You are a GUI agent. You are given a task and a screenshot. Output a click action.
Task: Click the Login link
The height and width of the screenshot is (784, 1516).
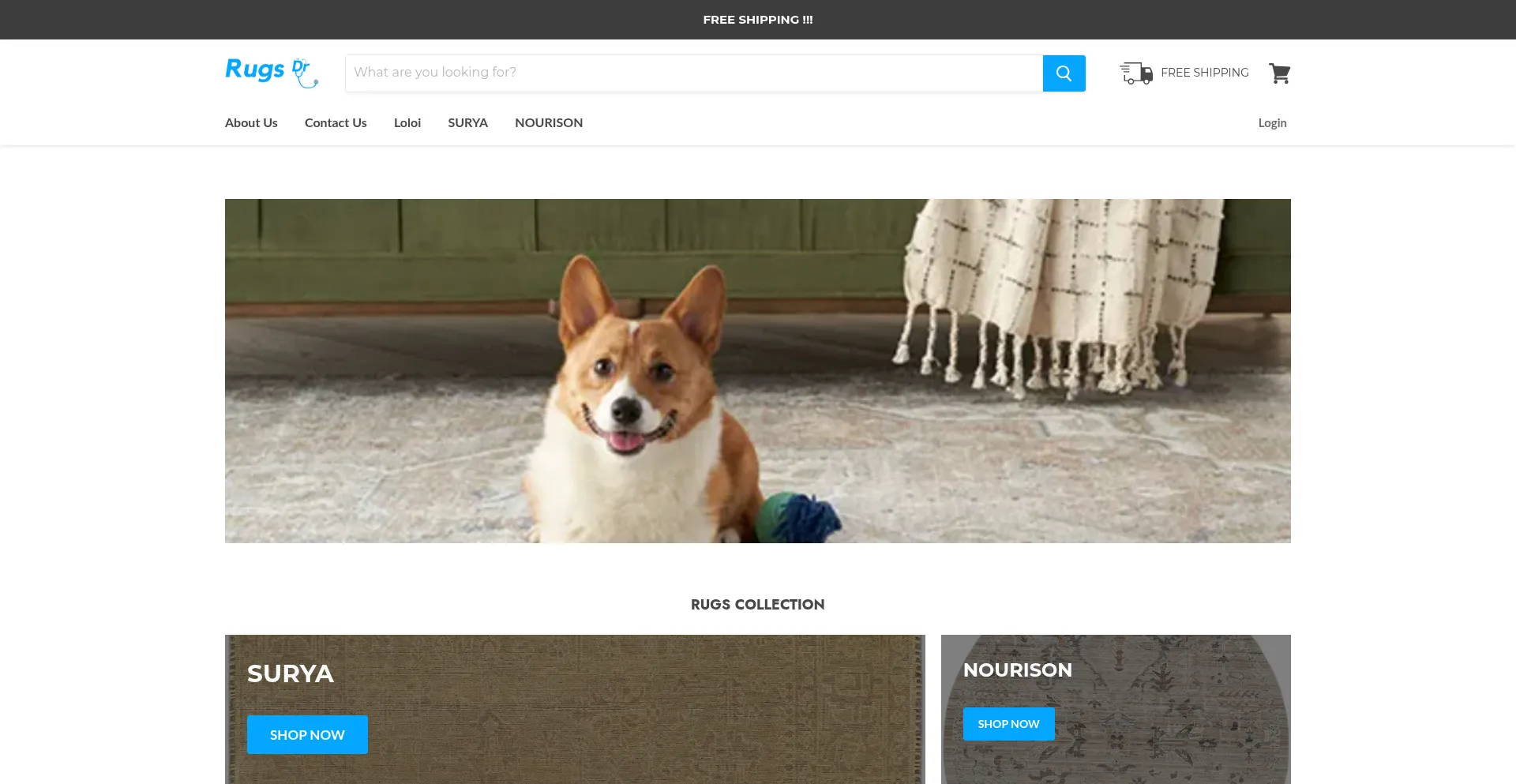[x=1272, y=123]
